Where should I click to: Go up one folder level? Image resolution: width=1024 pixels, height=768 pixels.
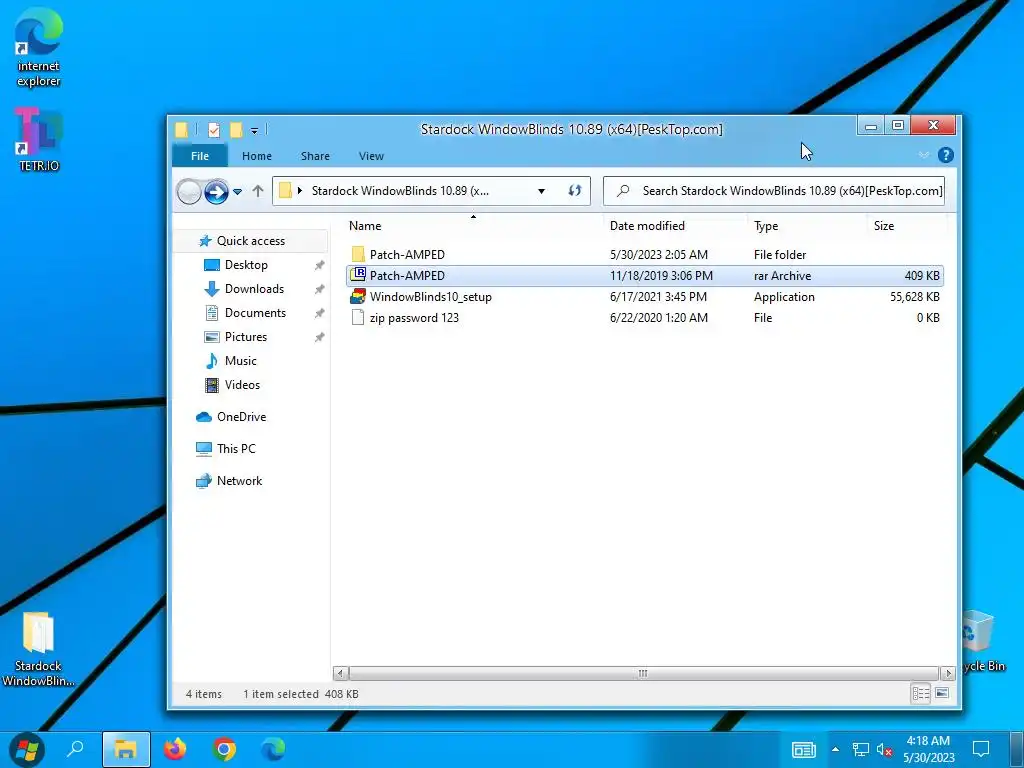[x=258, y=191]
